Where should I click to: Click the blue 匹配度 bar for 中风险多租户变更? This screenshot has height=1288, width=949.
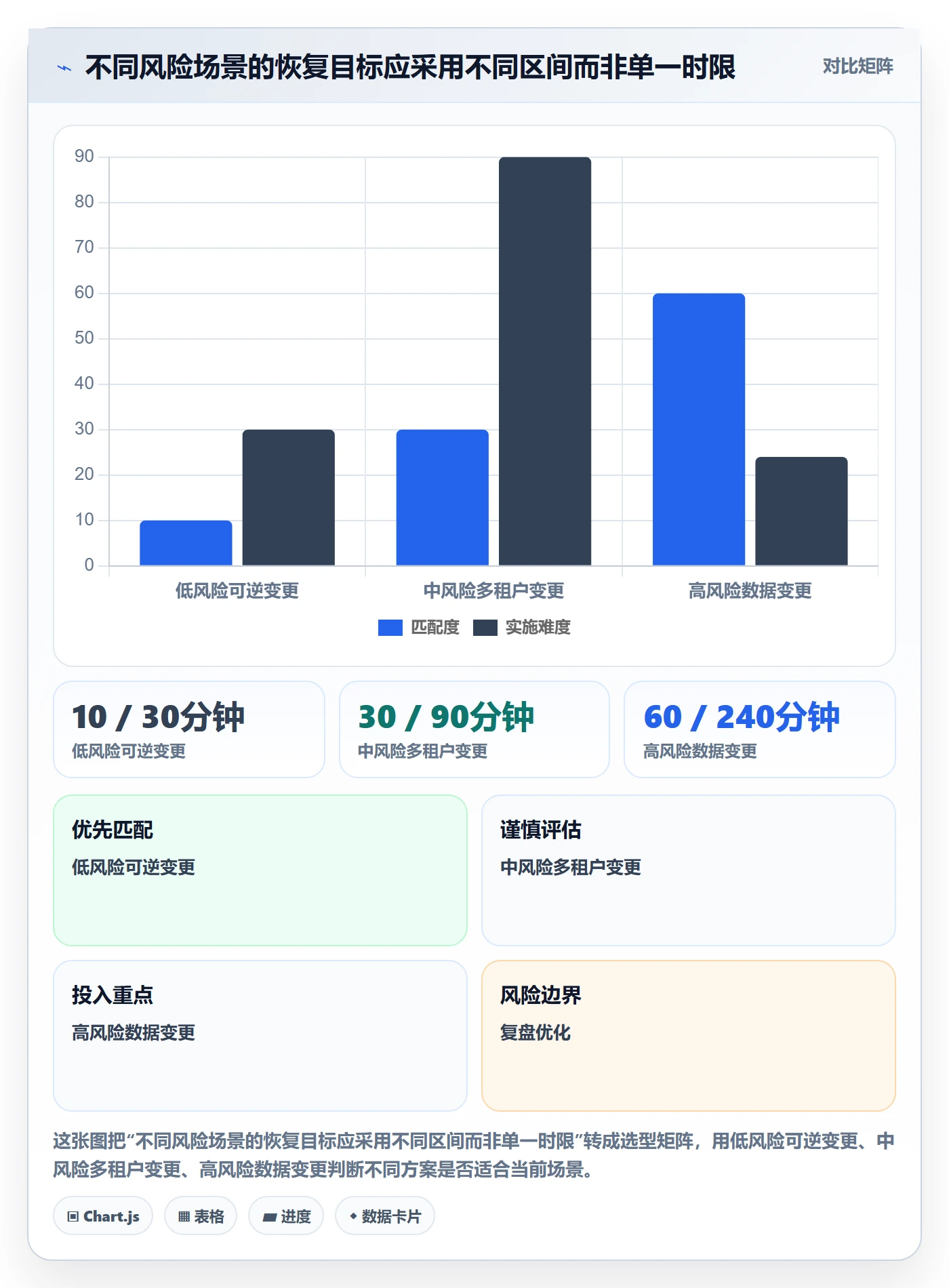click(443, 497)
